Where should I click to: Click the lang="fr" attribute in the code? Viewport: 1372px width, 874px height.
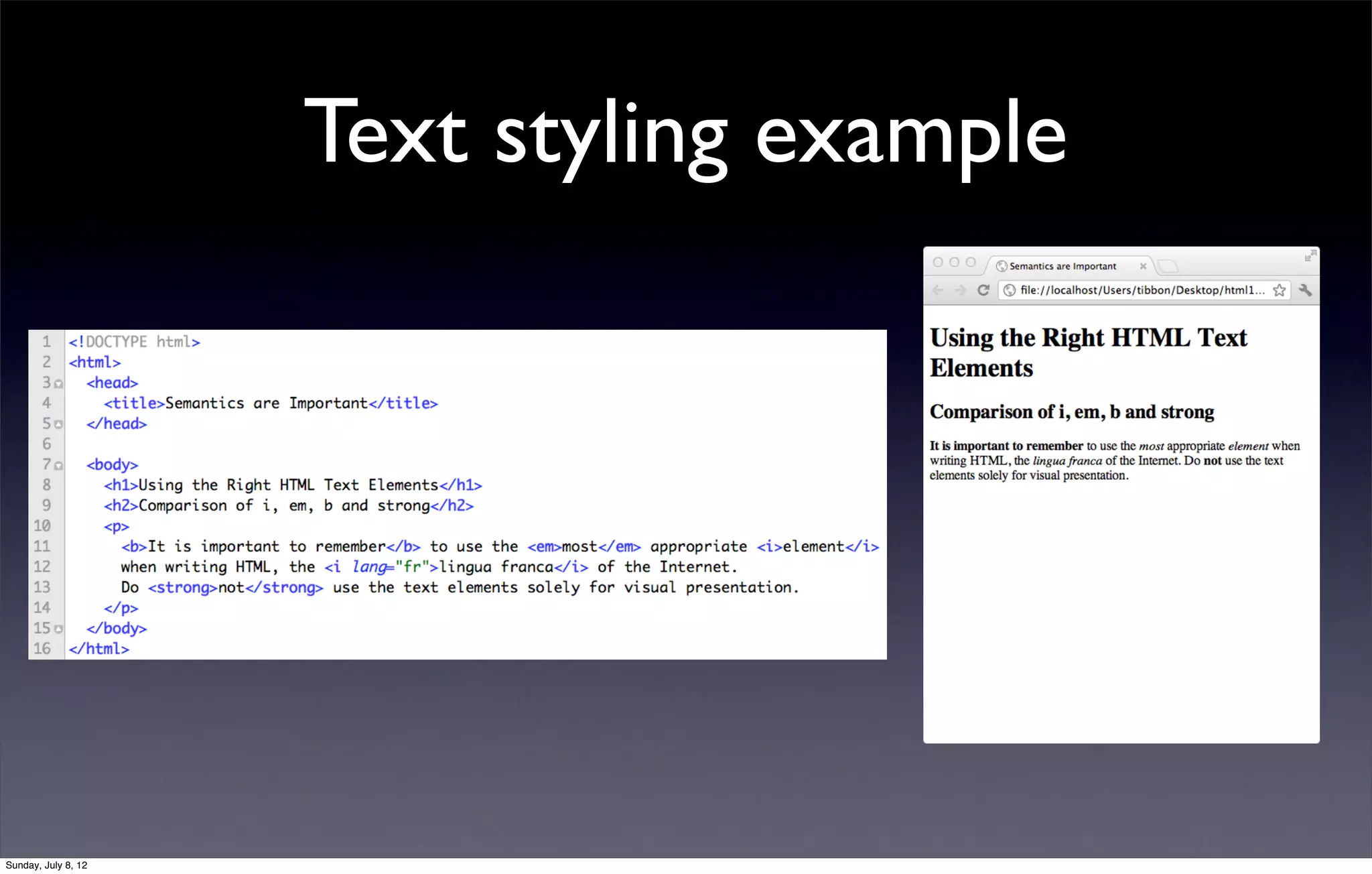point(391,567)
